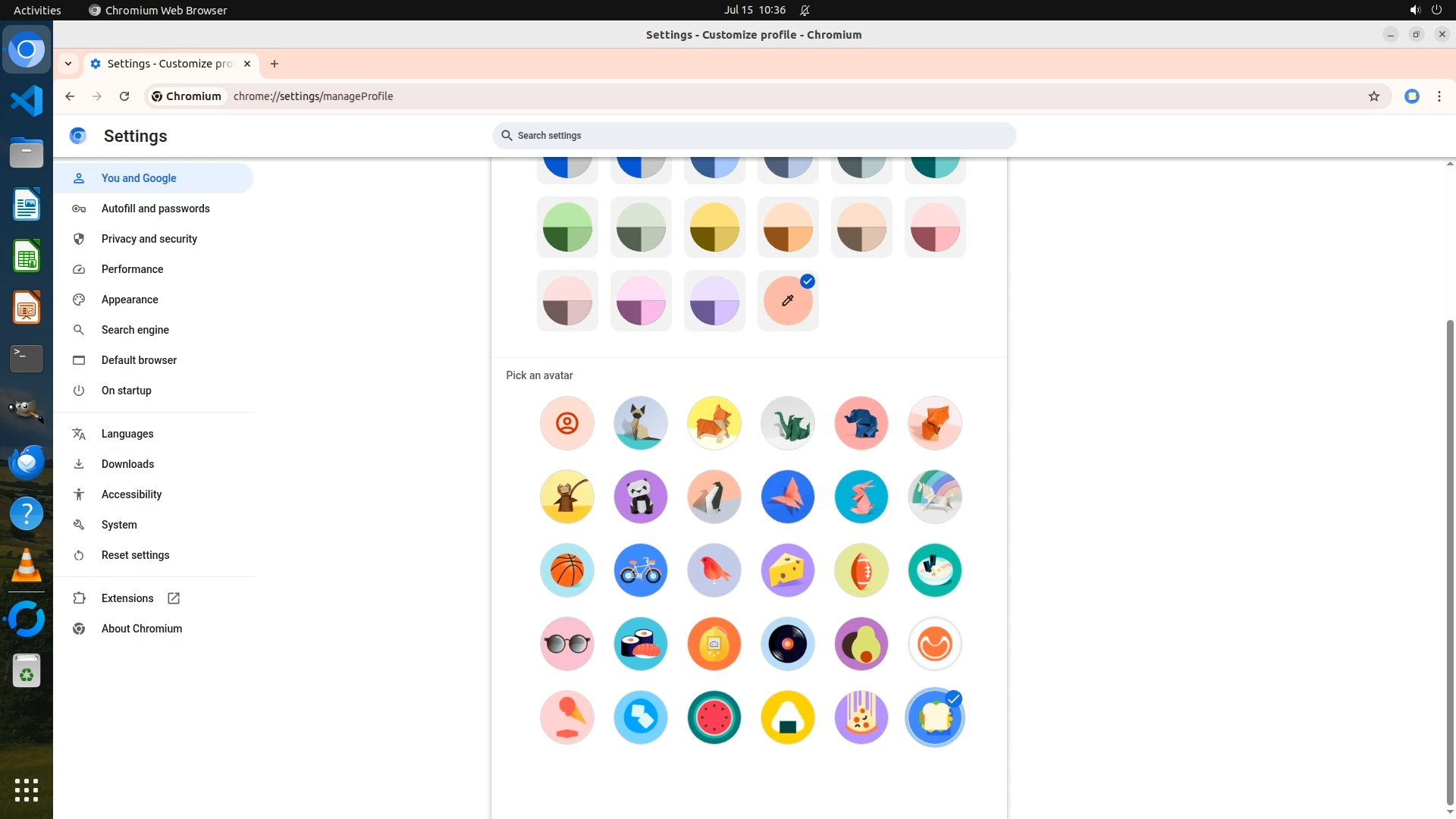This screenshot has height=819, width=1456.
Task: Open the profile button in toolbar
Action: click(1411, 96)
